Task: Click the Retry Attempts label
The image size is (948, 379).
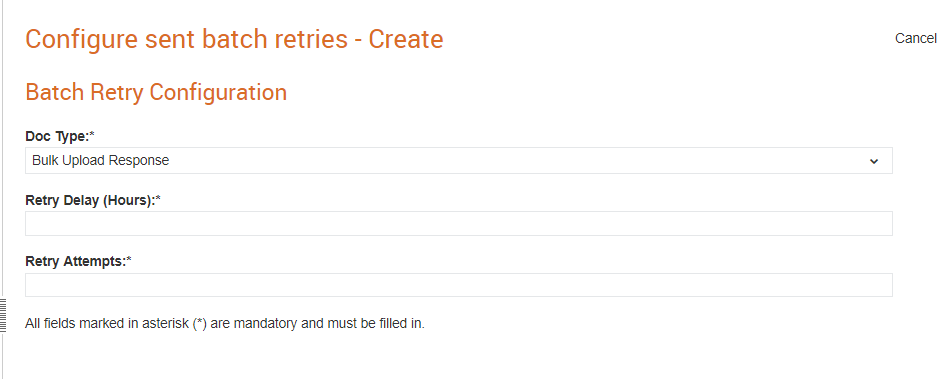Action: [x=76, y=262]
